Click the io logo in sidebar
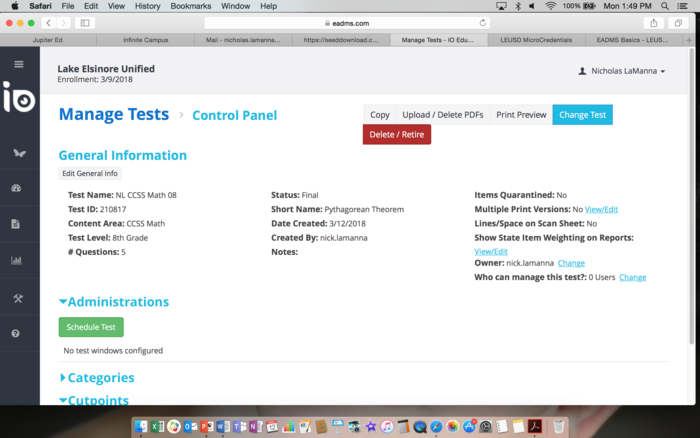700x438 pixels. coord(18,100)
